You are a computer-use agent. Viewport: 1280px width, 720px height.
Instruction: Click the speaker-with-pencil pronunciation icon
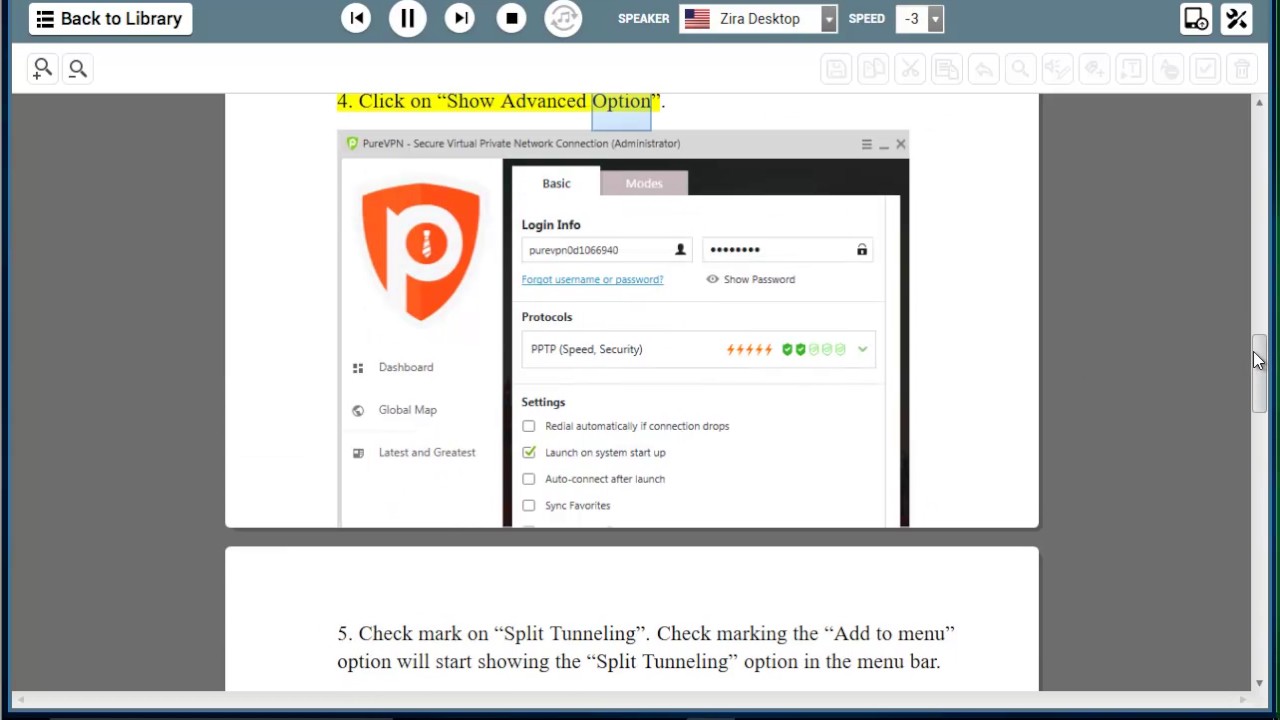[1057, 69]
